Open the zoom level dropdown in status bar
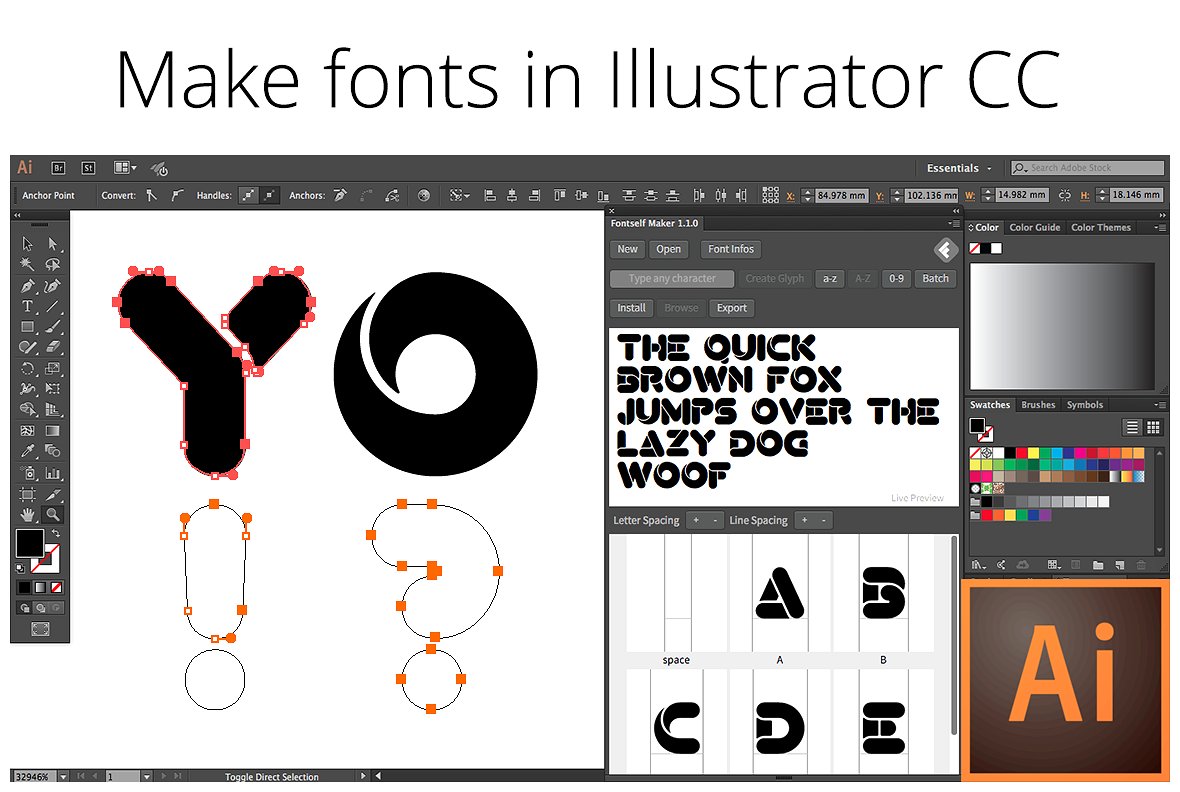This screenshot has width=1180, height=792. coord(63,776)
